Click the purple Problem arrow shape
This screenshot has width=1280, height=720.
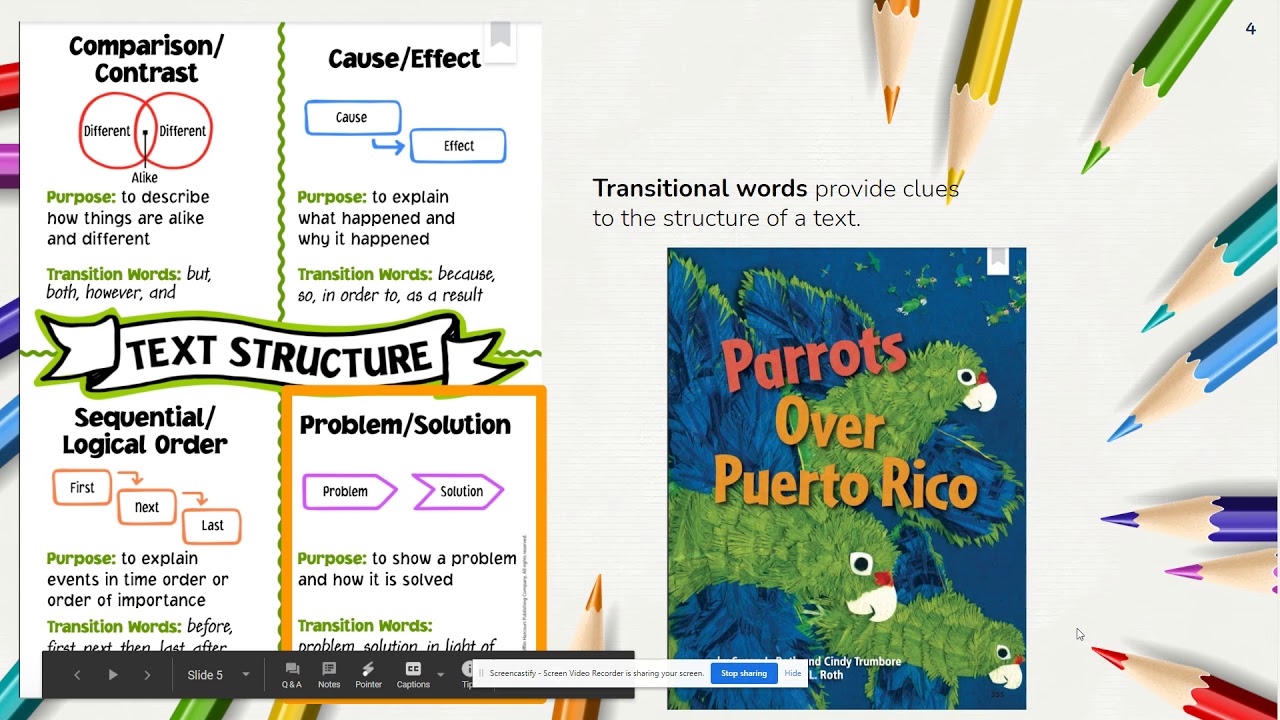[x=350, y=491]
